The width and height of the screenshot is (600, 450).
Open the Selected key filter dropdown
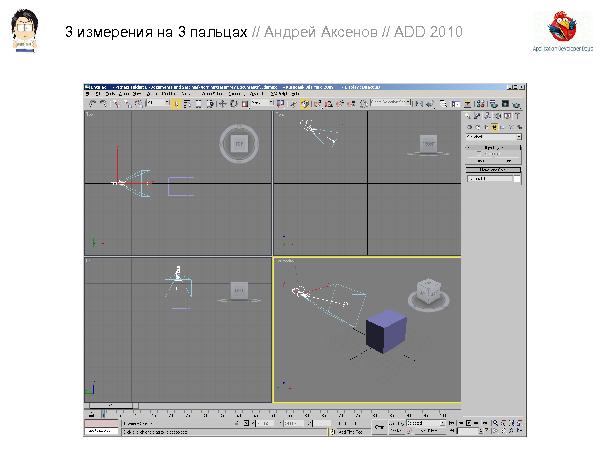tap(426, 424)
